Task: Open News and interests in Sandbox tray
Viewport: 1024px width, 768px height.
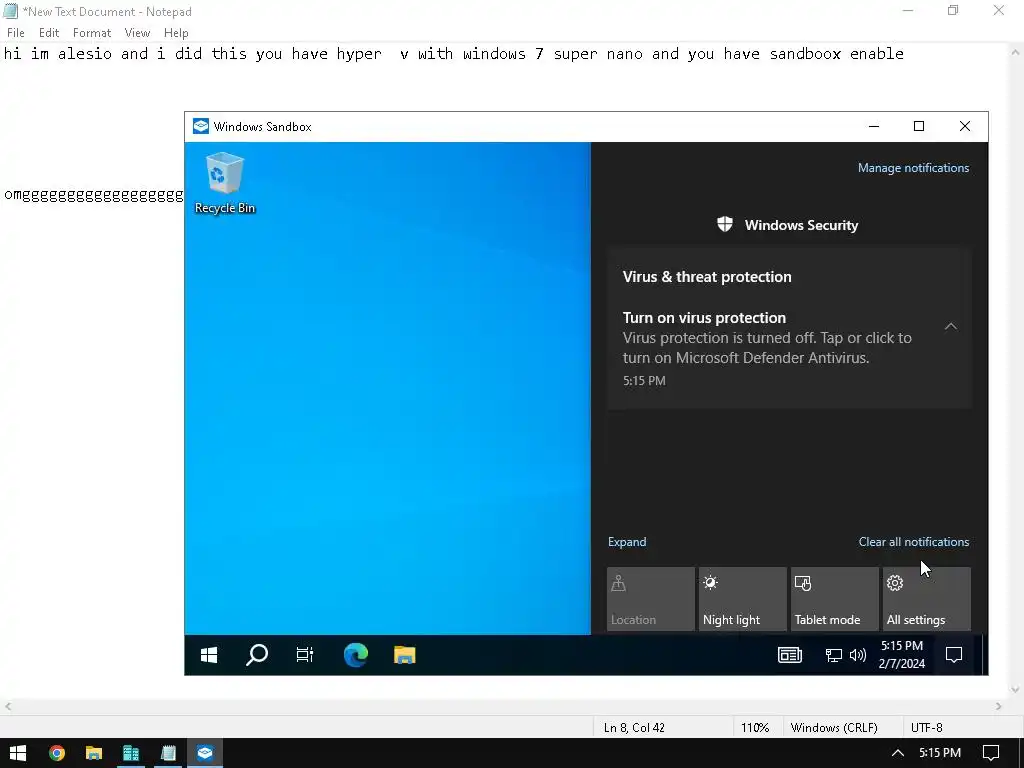Action: click(790, 655)
